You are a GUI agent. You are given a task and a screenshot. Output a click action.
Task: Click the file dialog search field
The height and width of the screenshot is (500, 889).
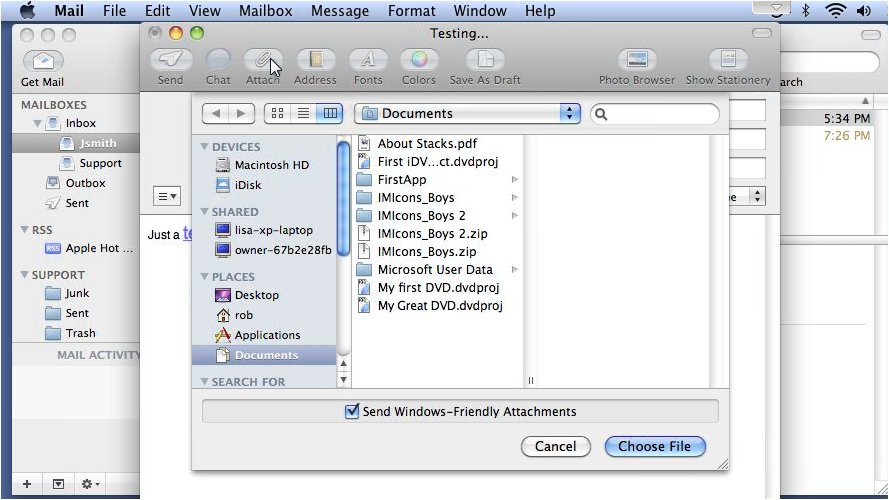point(655,114)
